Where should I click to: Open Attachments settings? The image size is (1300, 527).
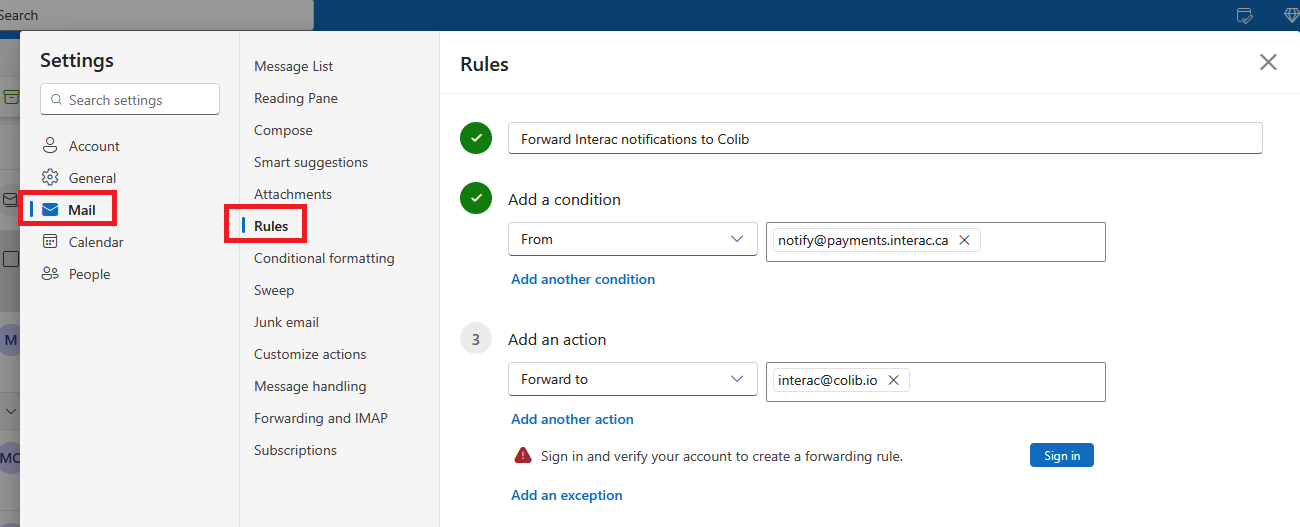[x=293, y=194]
